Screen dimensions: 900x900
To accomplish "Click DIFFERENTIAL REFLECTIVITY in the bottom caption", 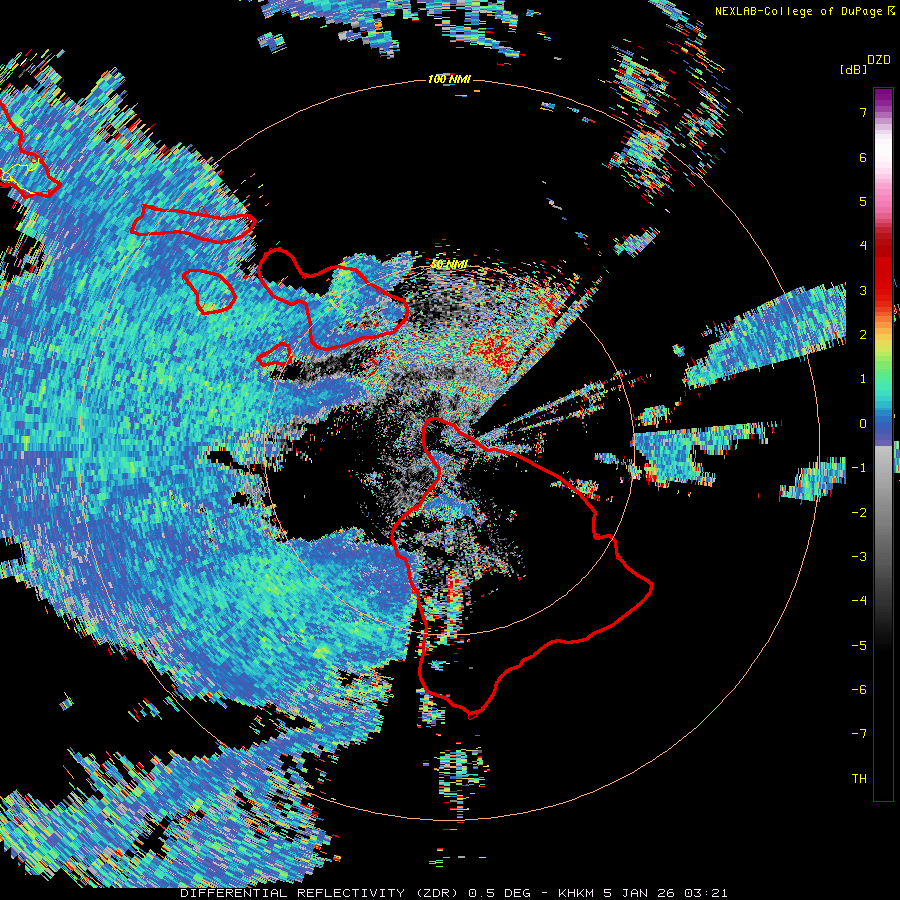I will point(292,893).
